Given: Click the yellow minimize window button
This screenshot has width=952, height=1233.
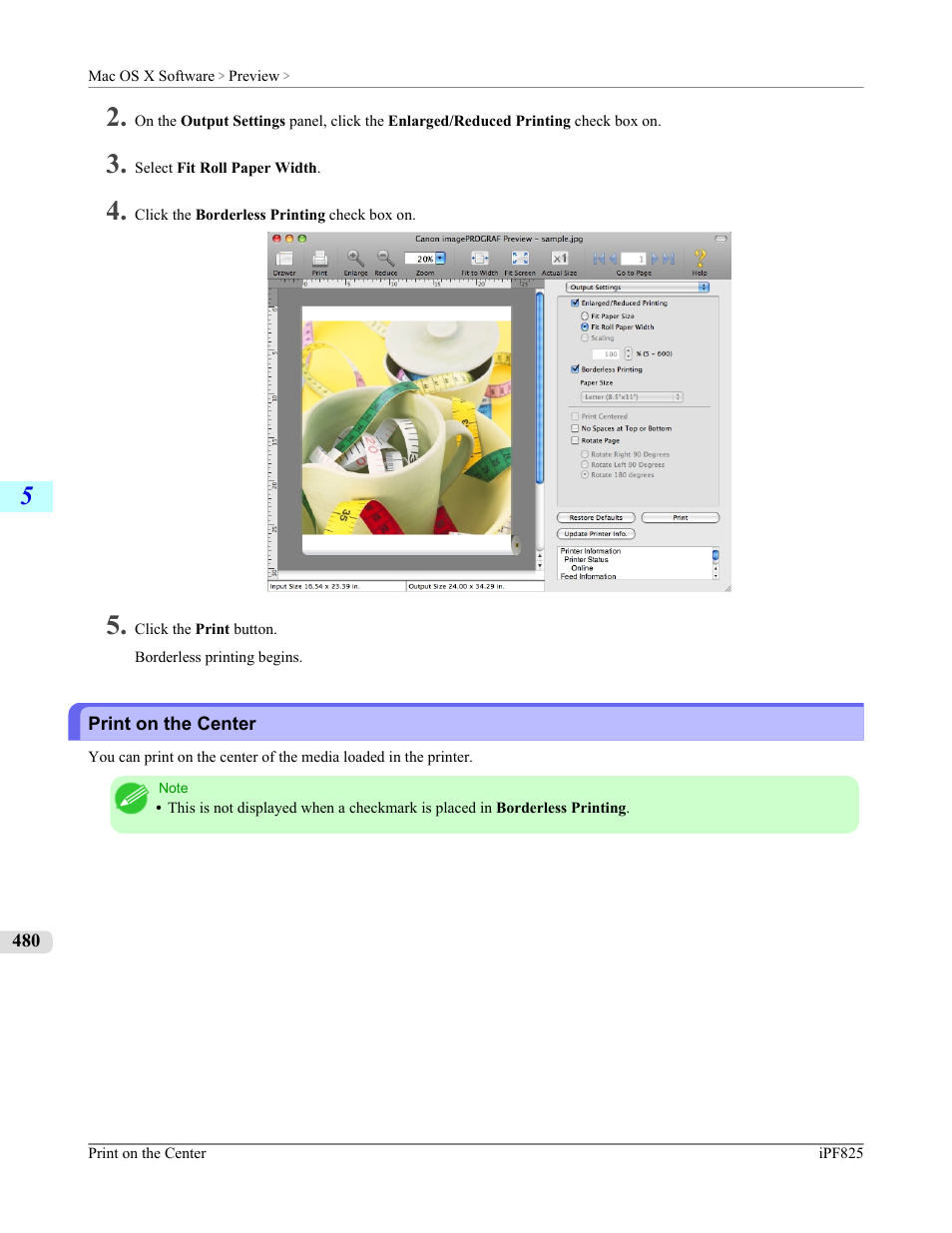Looking at the screenshot, I should tap(289, 239).
